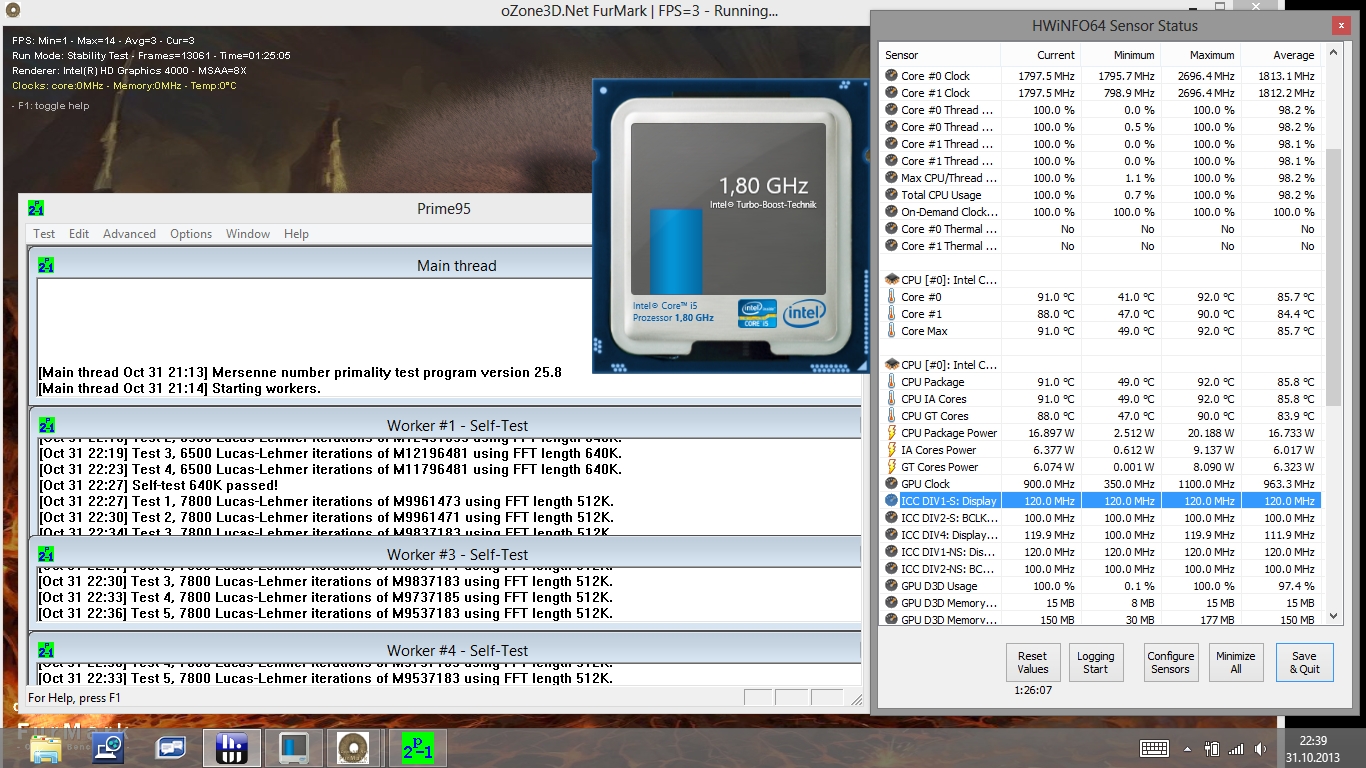
Task: Click the Reset Values button in HWiNFO64
Action: [x=1033, y=663]
